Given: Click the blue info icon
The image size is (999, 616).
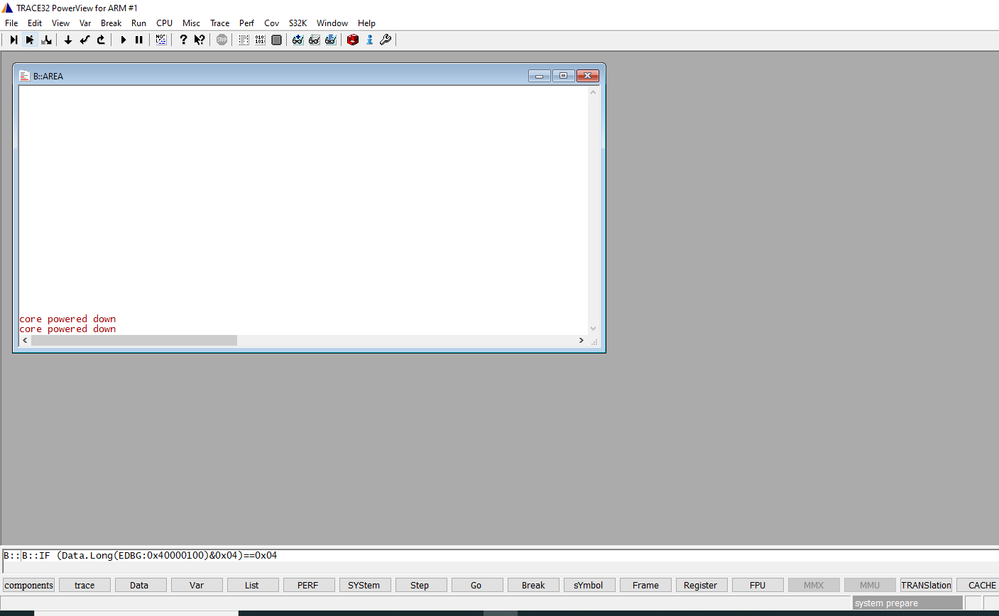Looking at the screenshot, I should (x=369, y=39).
